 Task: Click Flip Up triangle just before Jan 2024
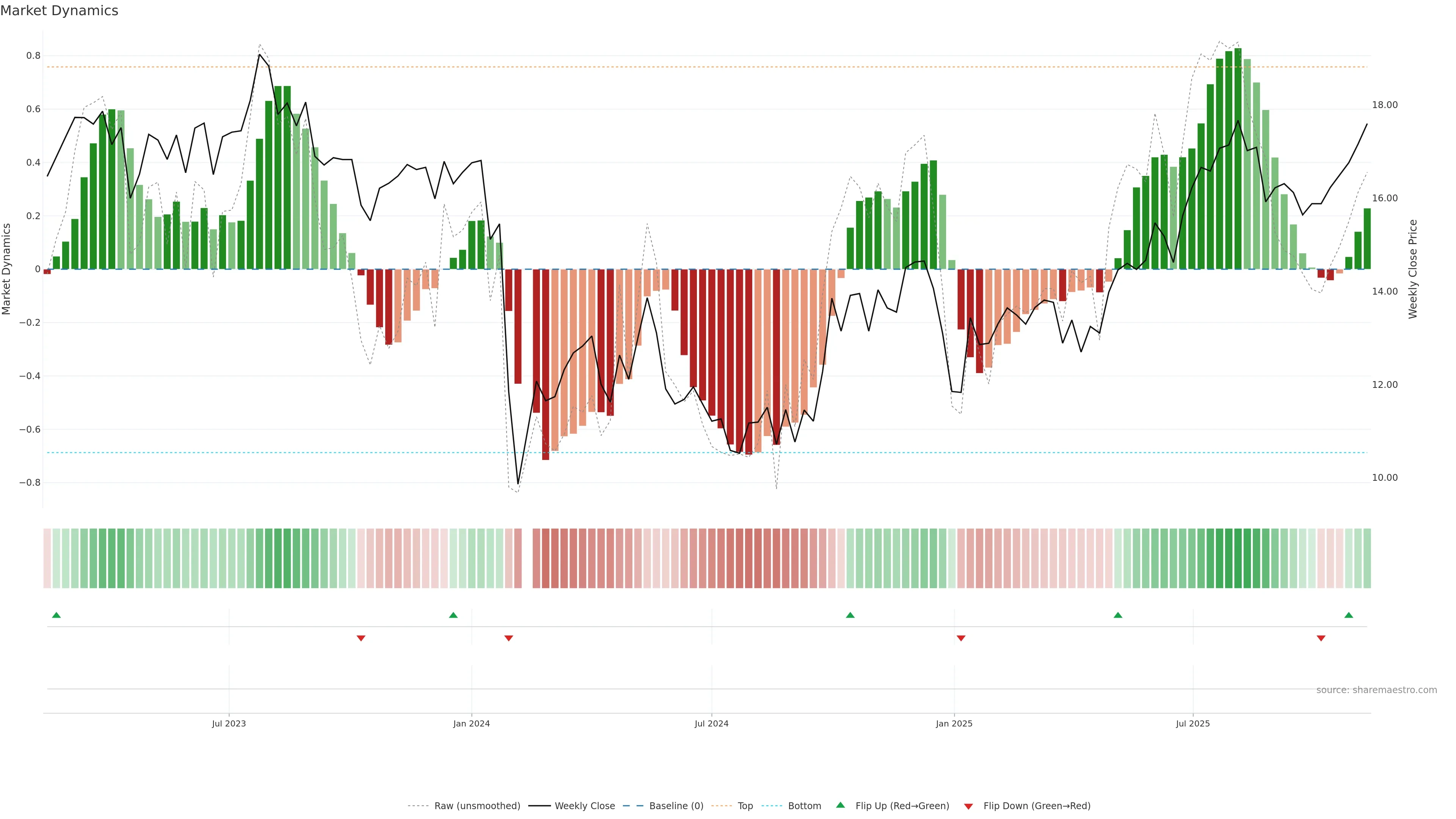click(453, 615)
